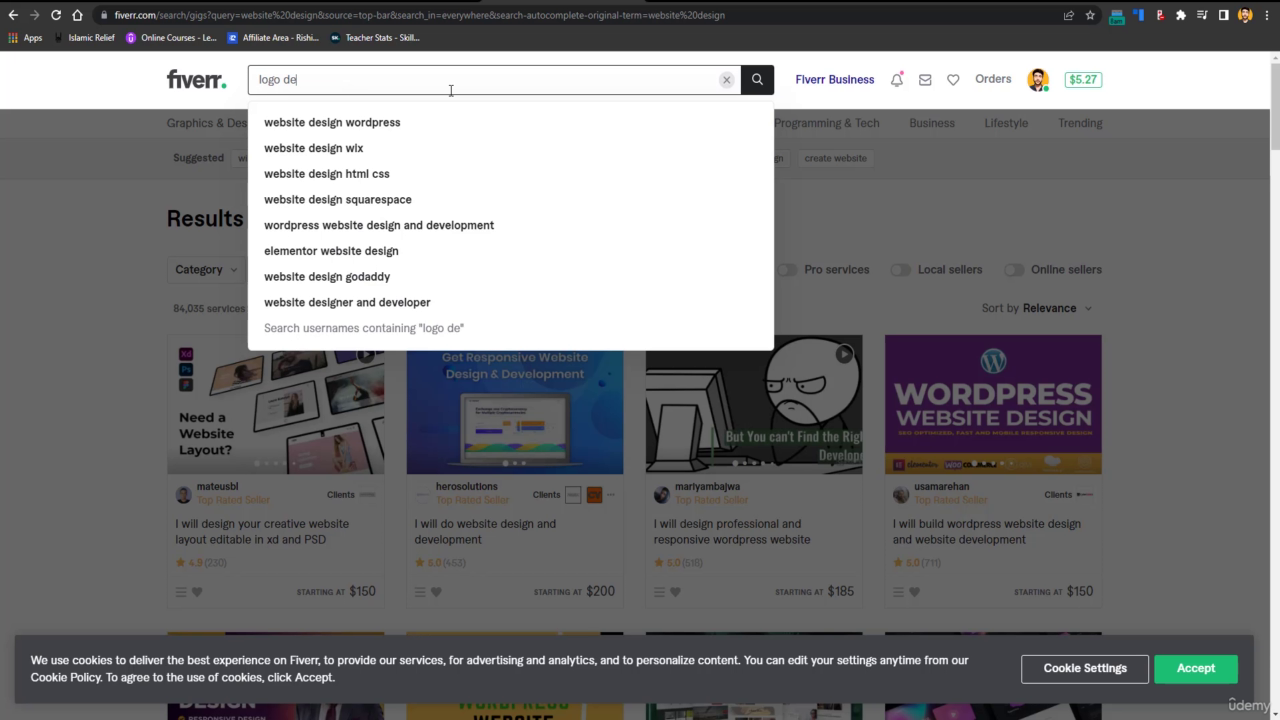
Task: Open seller usamarehan's profile
Action: tap(941, 487)
